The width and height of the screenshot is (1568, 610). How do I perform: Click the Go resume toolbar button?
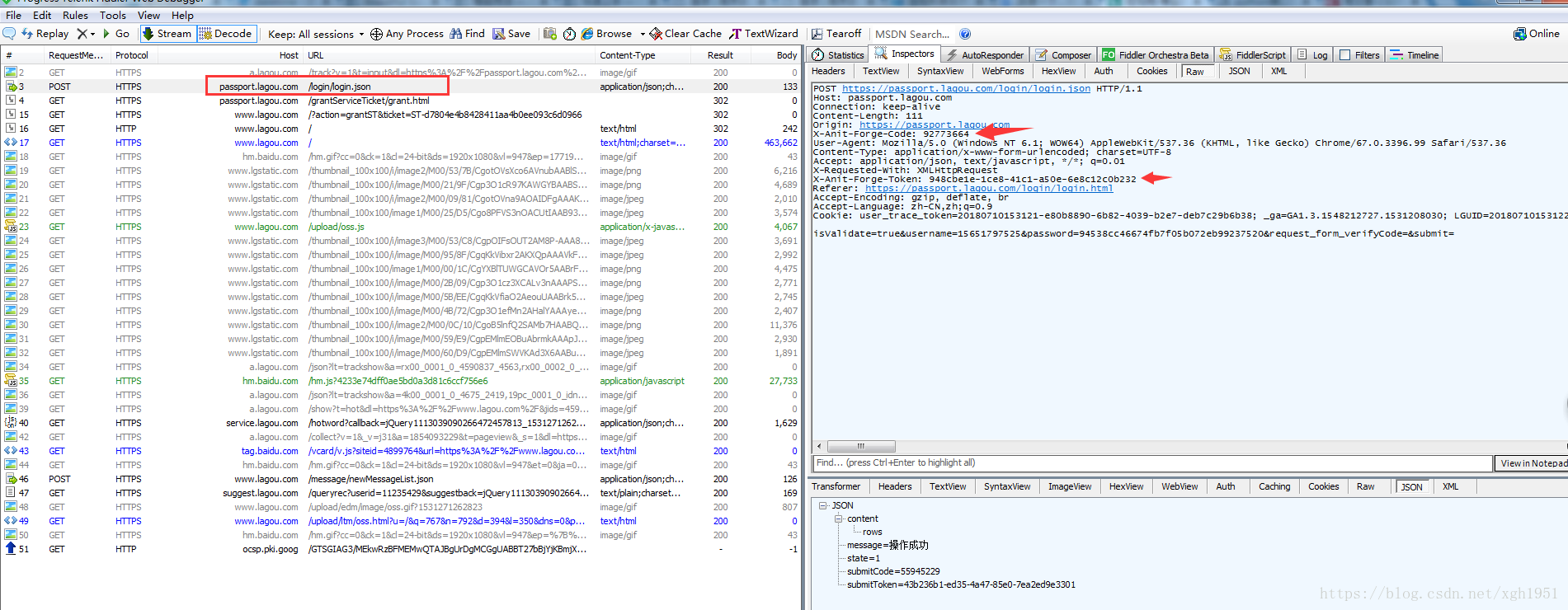pos(116,34)
